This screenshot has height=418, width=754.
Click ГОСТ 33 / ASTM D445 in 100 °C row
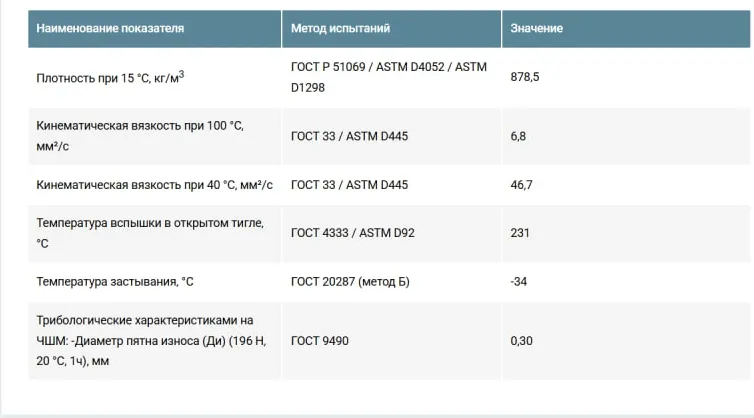pos(349,136)
